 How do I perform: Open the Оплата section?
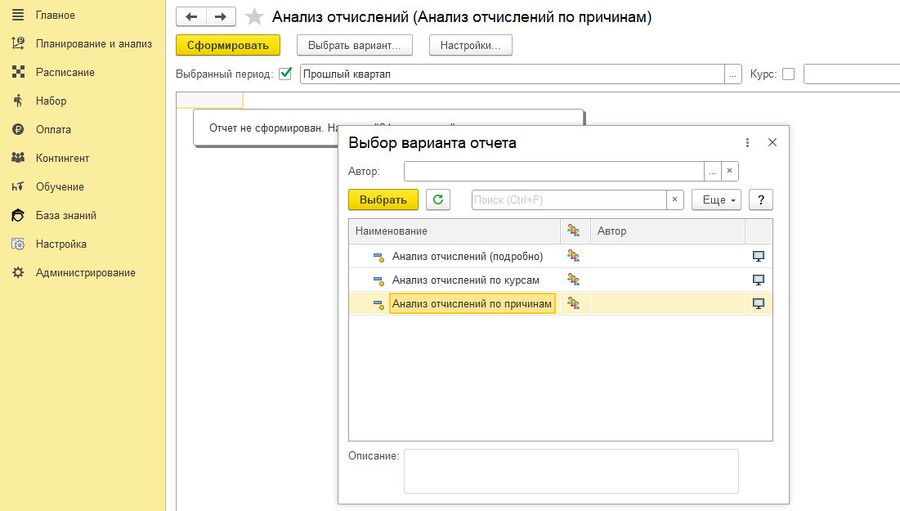(53, 130)
